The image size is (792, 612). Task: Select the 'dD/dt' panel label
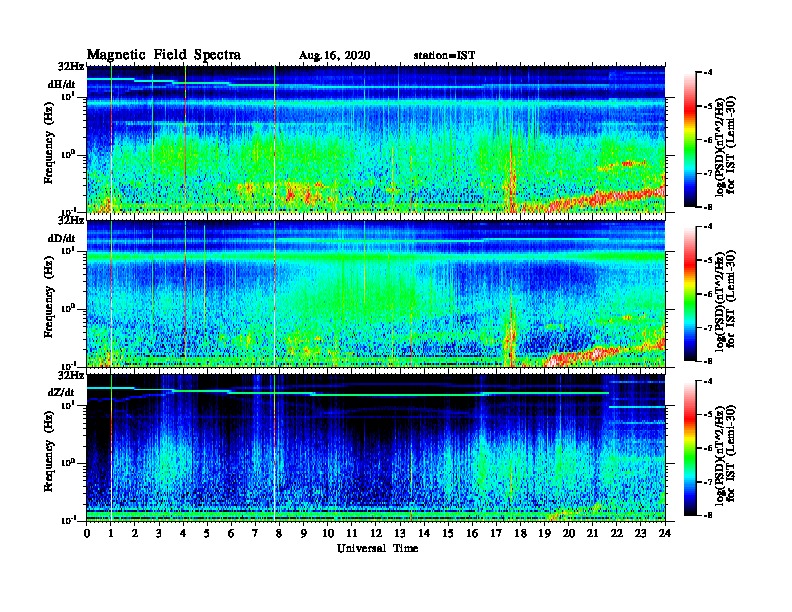62,238
